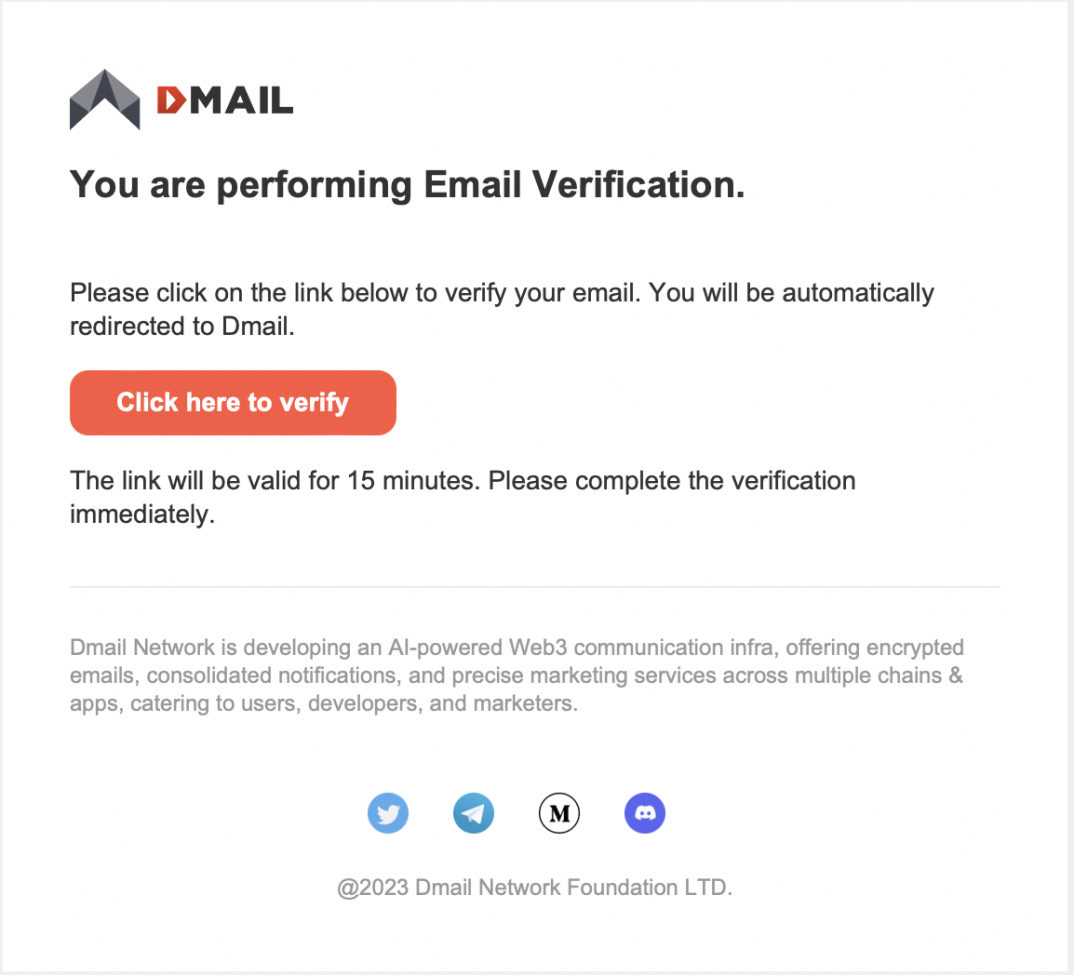Click the word 'immediately.'
Viewport: 1074px width, 975px height.
click(x=143, y=515)
